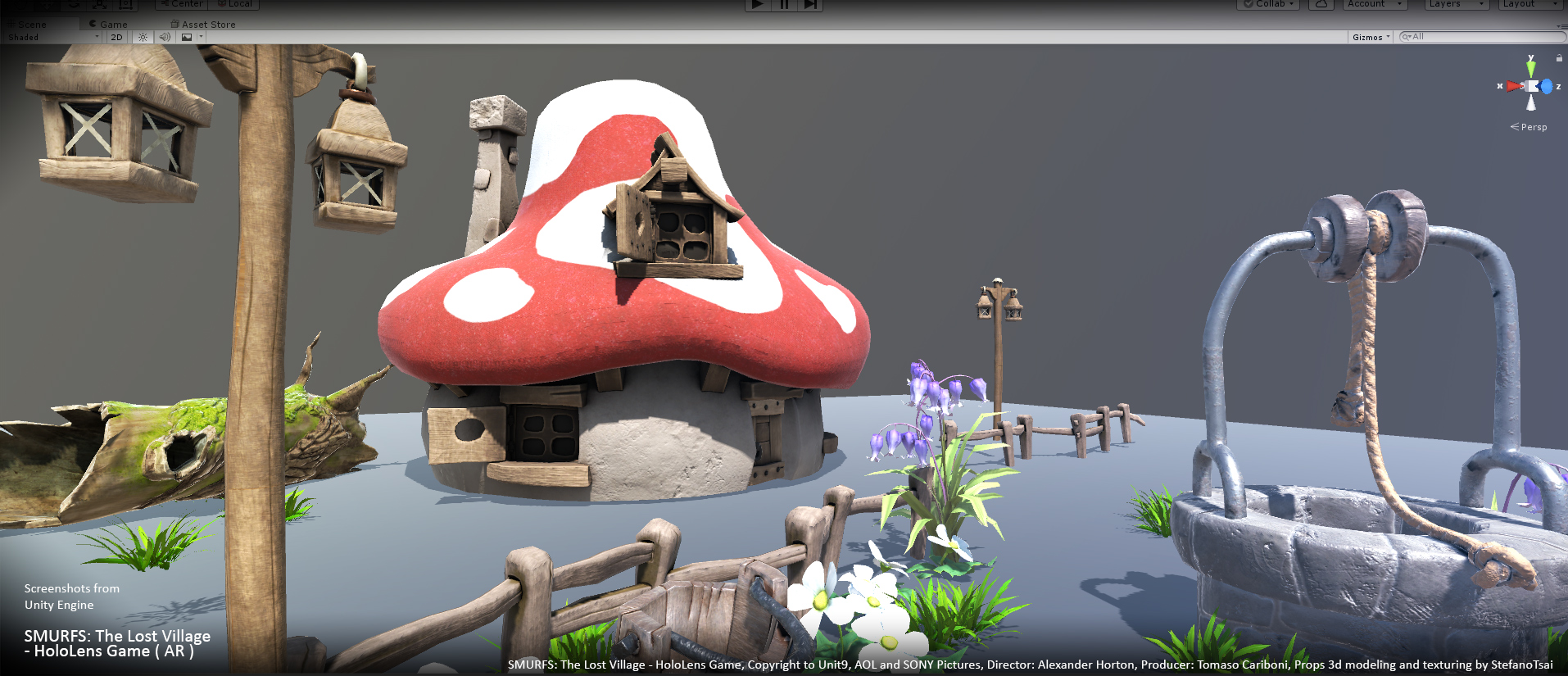Toggle Persp projection label
This screenshot has width=1568, height=676.
click(1529, 127)
